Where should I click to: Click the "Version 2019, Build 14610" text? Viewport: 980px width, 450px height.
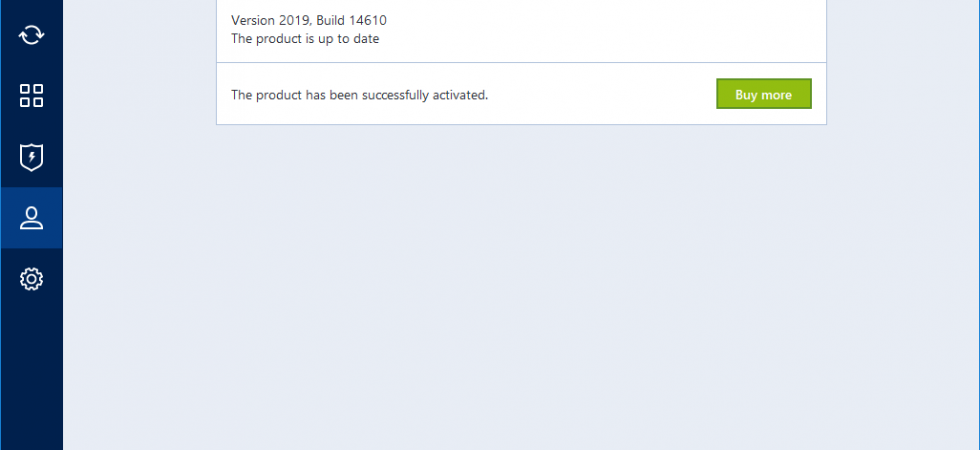(x=309, y=21)
